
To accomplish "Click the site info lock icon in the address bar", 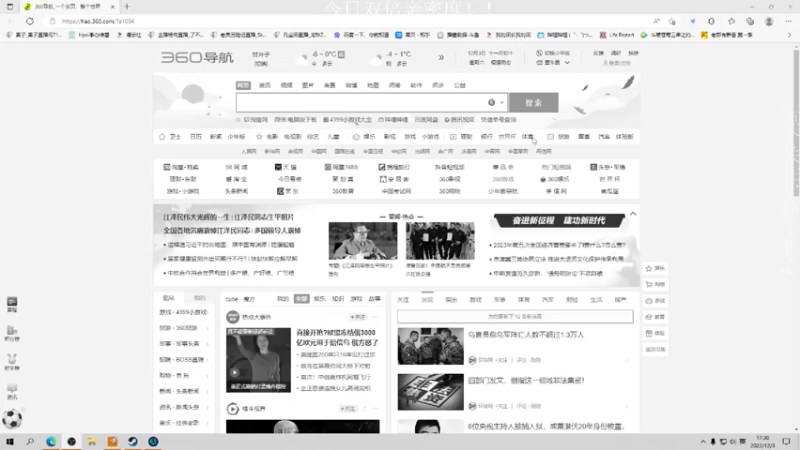I will [x=53, y=21].
